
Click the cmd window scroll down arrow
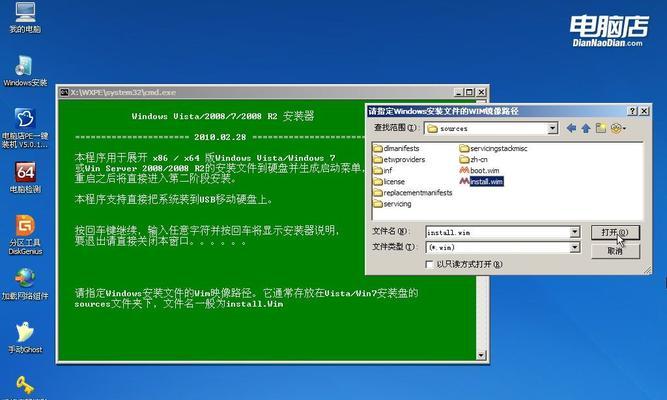pos(481,355)
